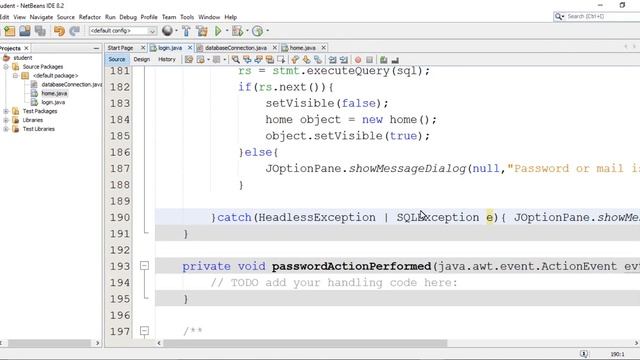Switch to History view
The image size is (640, 360).
click(167, 60)
